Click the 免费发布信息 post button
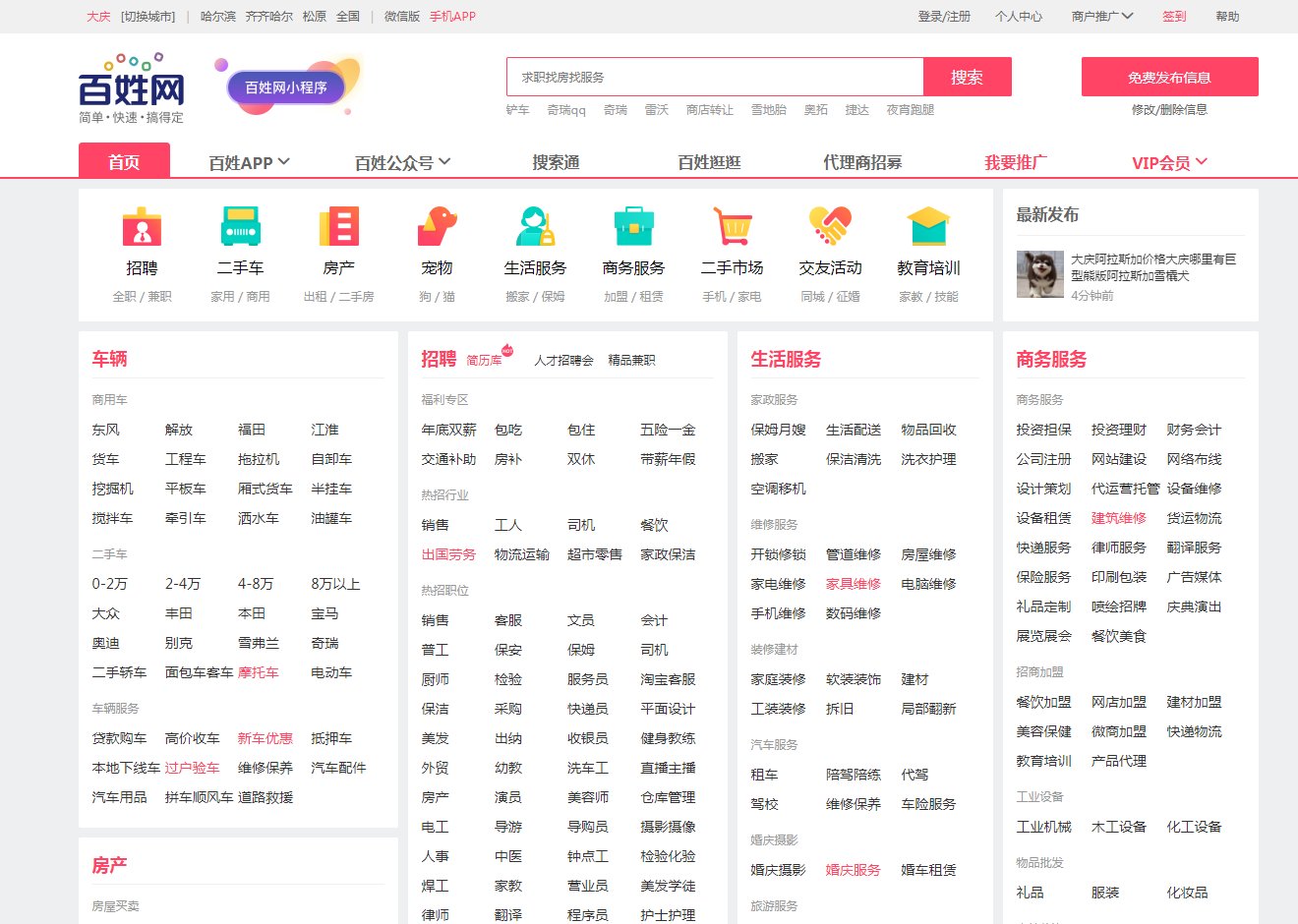Image resolution: width=1298 pixels, height=924 pixels. click(x=1169, y=76)
